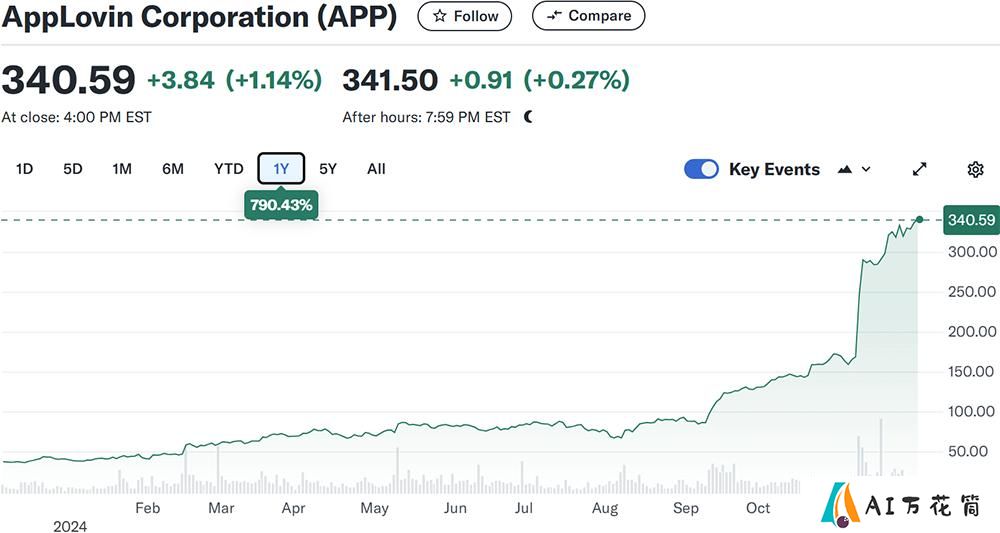The width and height of the screenshot is (1000, 533).
Task: Click the after-hours moon icon
Action: click(528, 117)
